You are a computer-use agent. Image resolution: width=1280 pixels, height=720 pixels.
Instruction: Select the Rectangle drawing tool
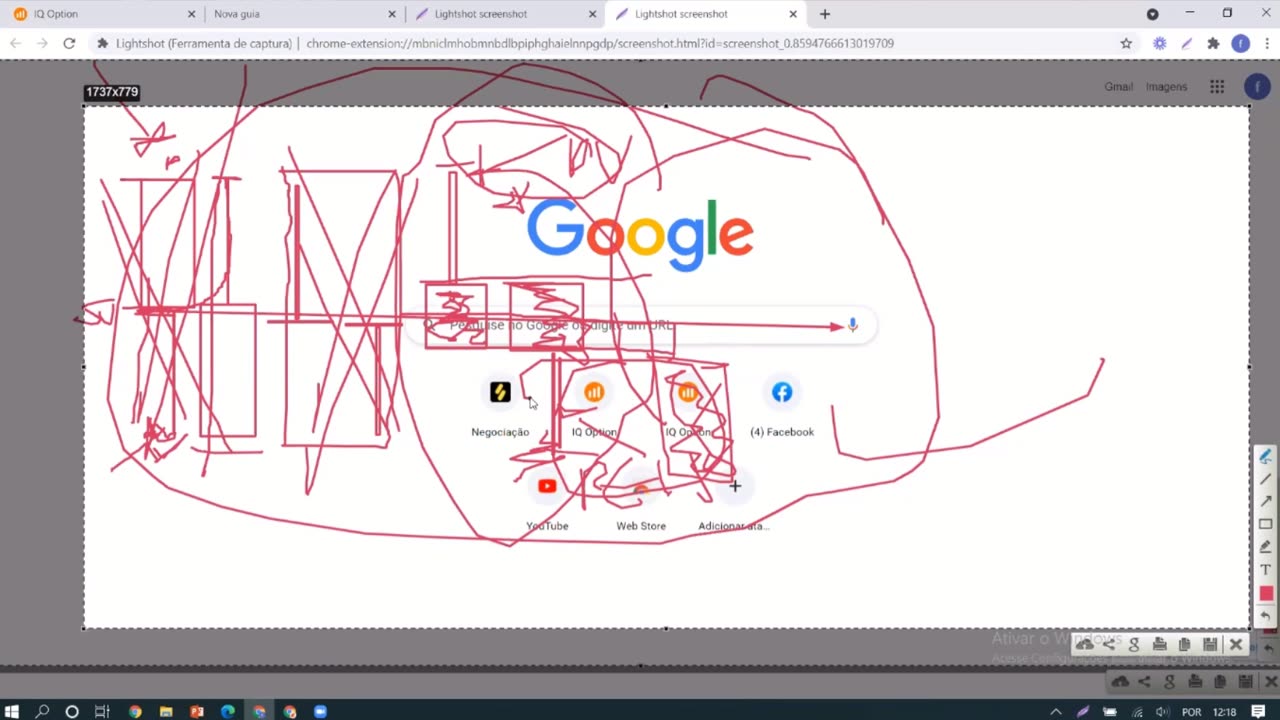[x=1265, y=524]
